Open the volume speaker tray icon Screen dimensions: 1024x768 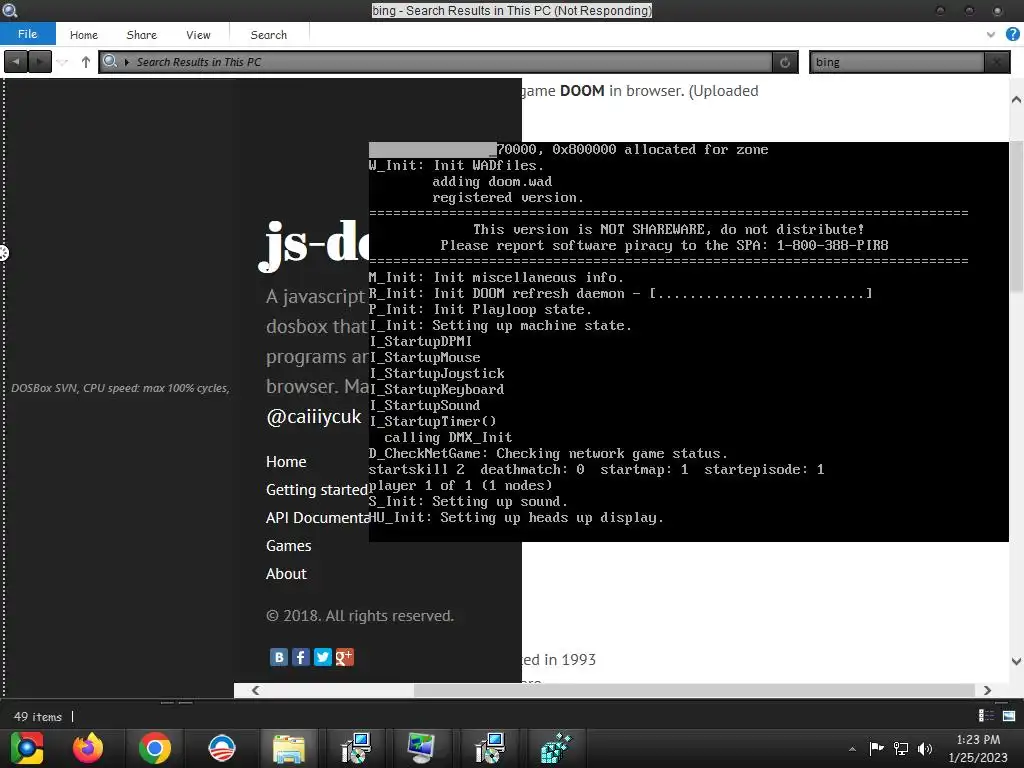coord(925,748)
